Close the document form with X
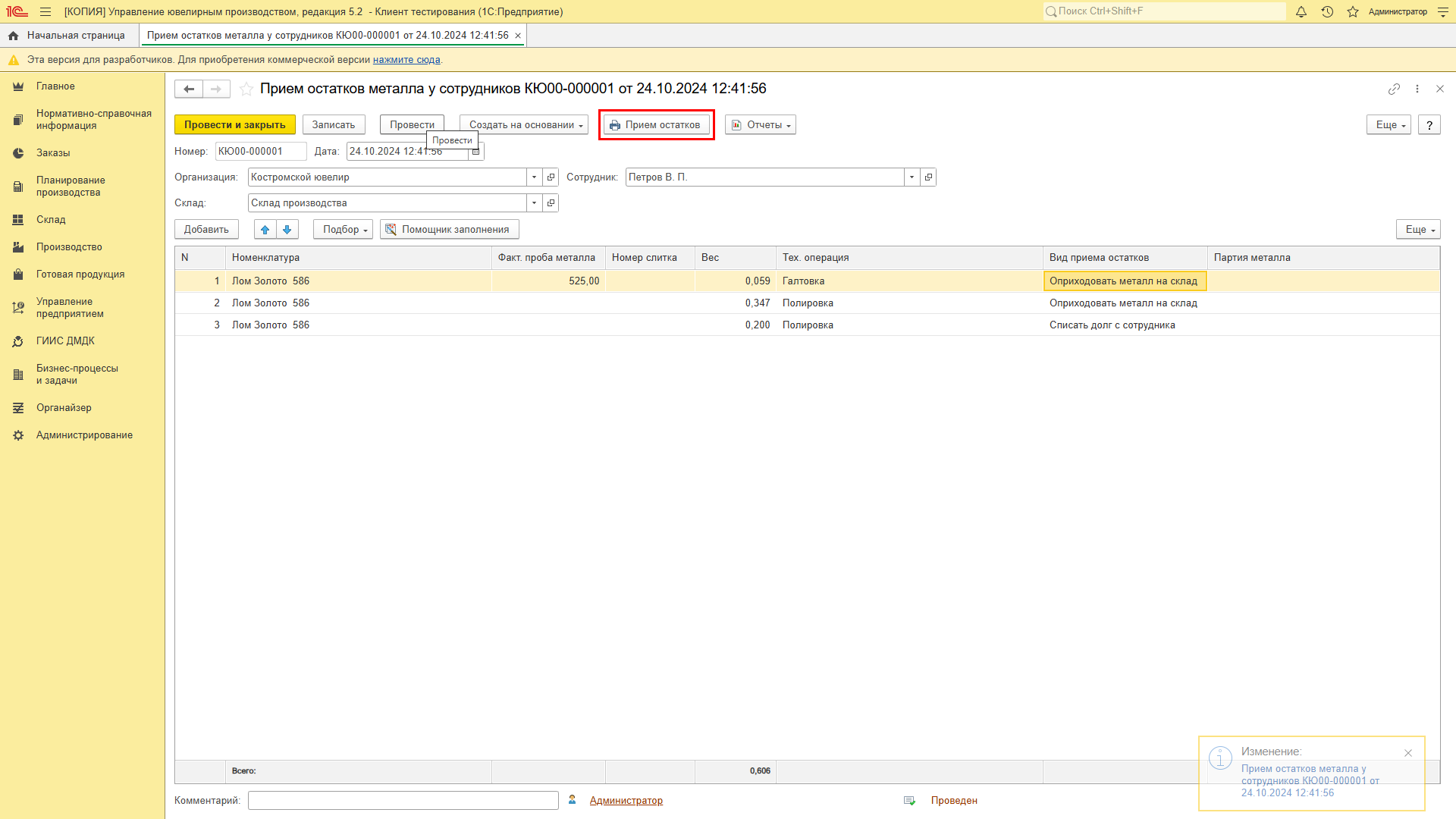The width and height of the screenshot is (1456, 819). pos(1440,89)
